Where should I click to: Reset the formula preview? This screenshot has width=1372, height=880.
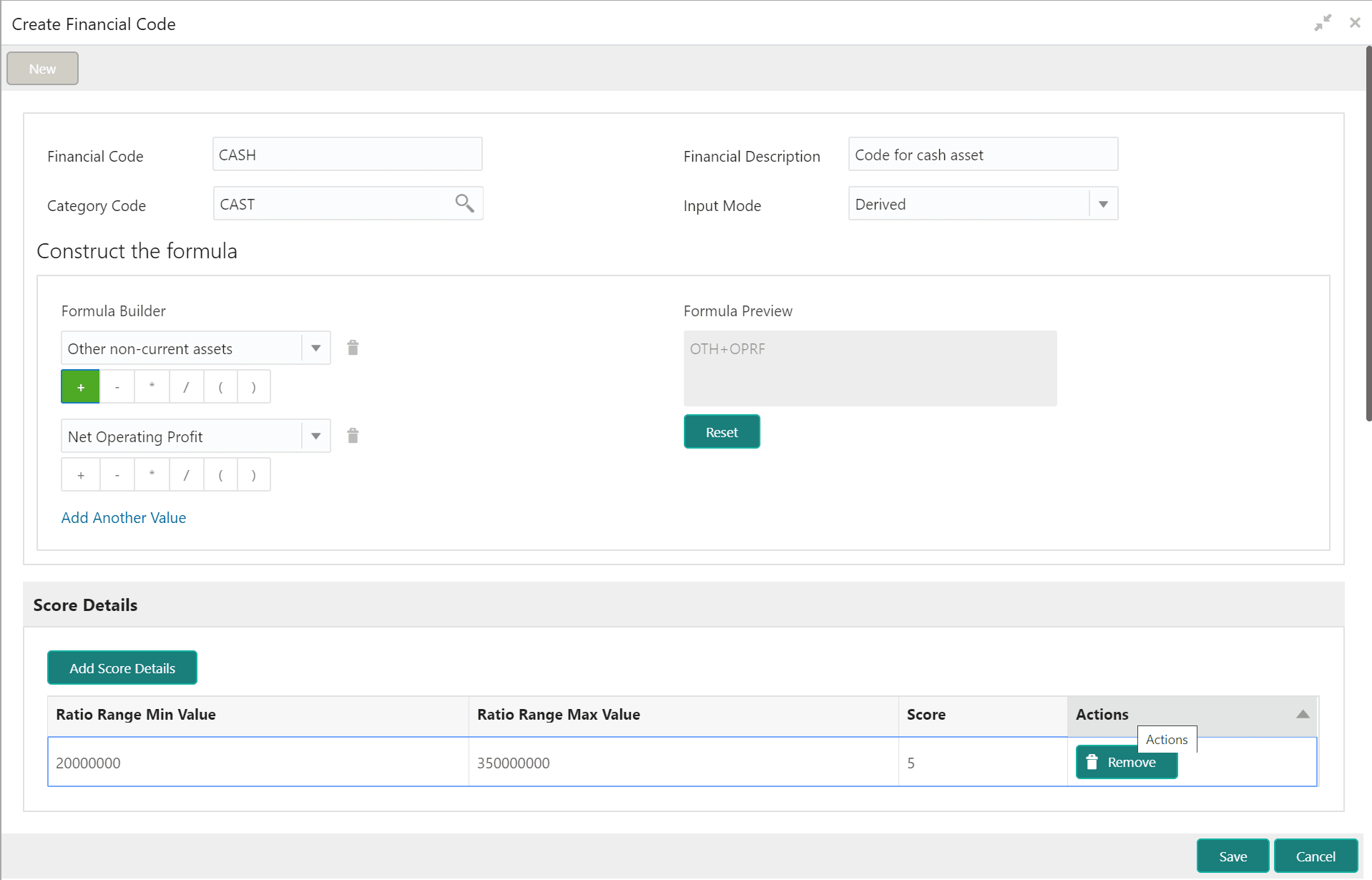coord(722,432)
